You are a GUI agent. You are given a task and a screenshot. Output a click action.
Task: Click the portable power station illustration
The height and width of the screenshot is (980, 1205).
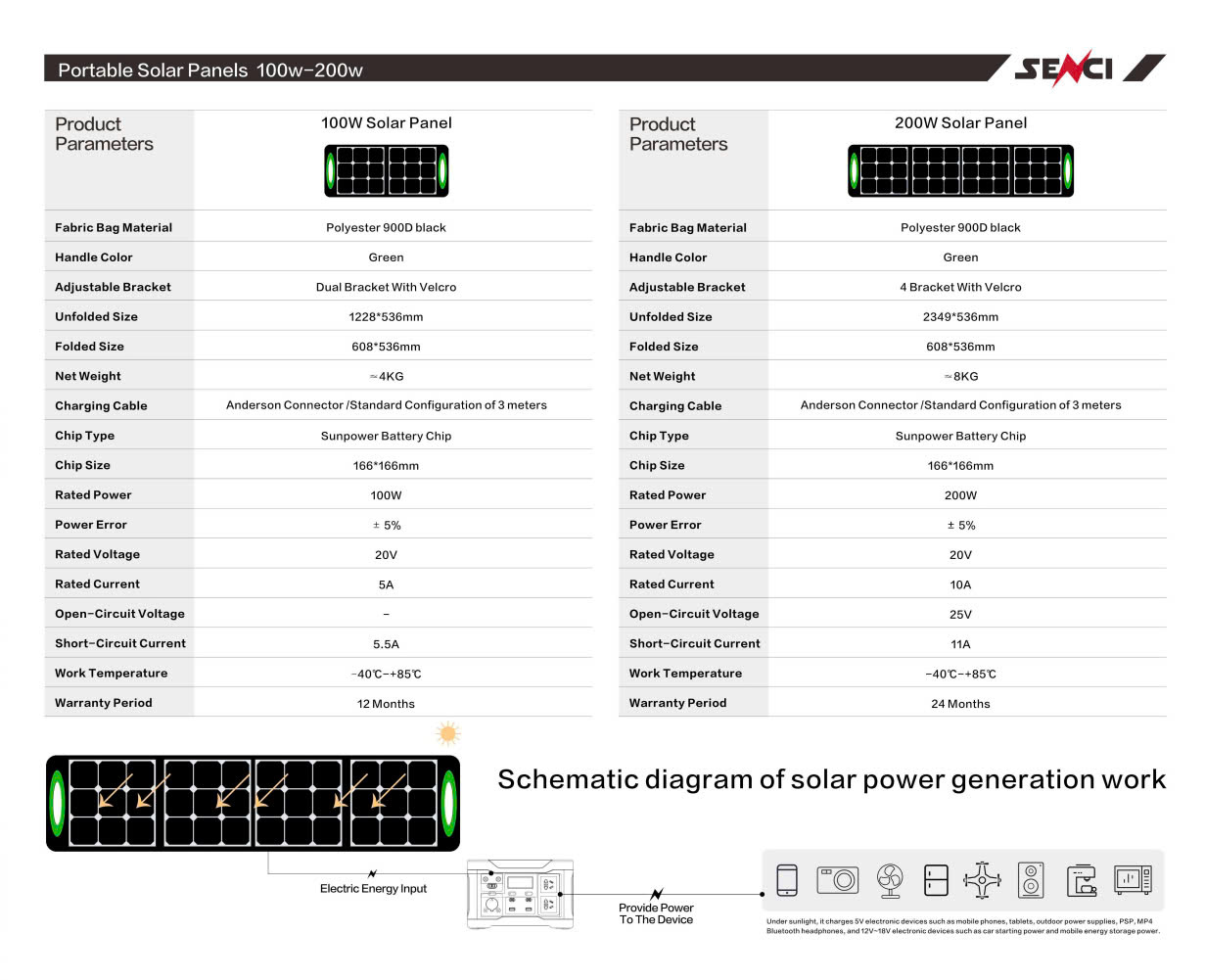(520, 895)
